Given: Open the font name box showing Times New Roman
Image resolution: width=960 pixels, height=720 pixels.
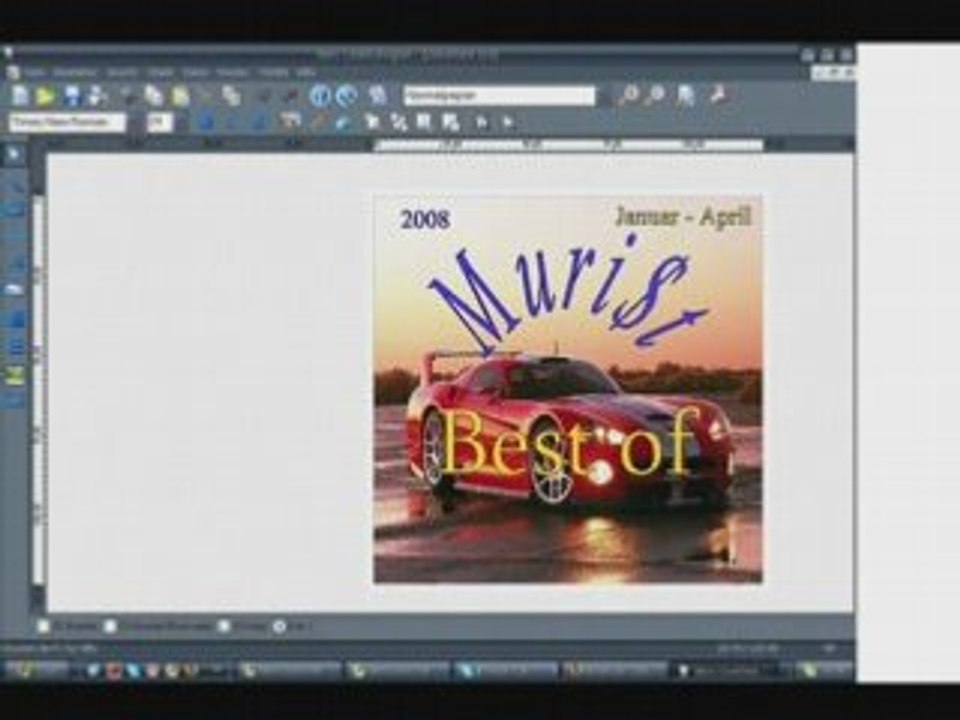Looking at the screenshot, I should point(67,122).
